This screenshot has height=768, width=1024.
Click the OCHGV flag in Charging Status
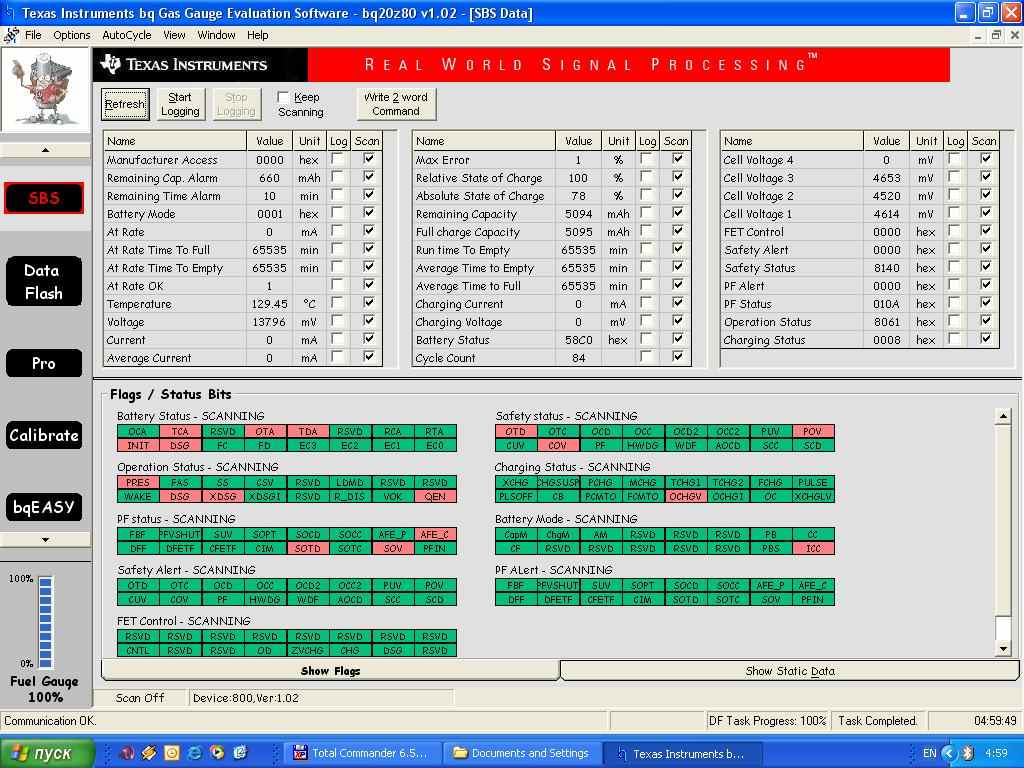tap(685, 496)
